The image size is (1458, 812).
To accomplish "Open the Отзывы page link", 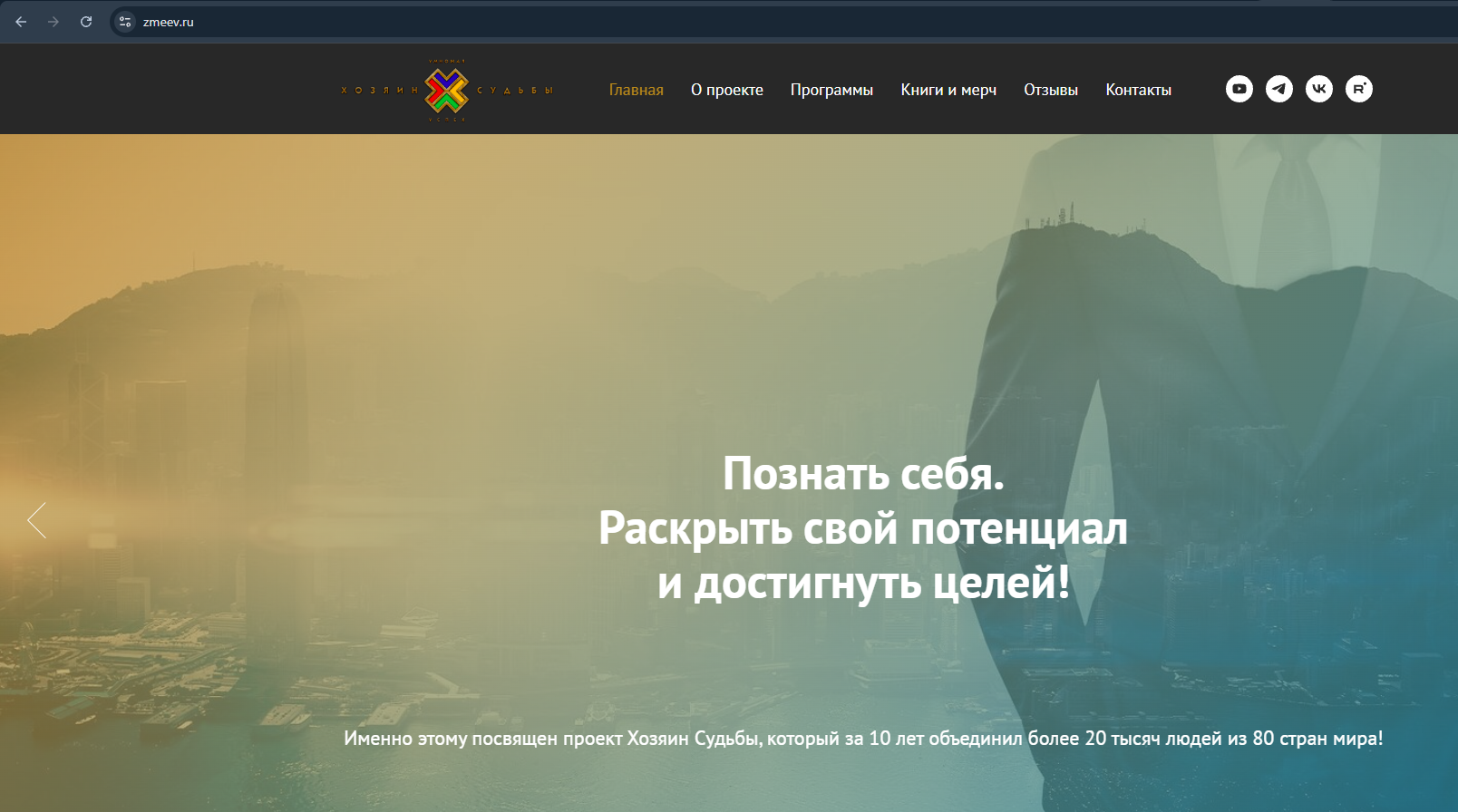I will [1051, 90].
